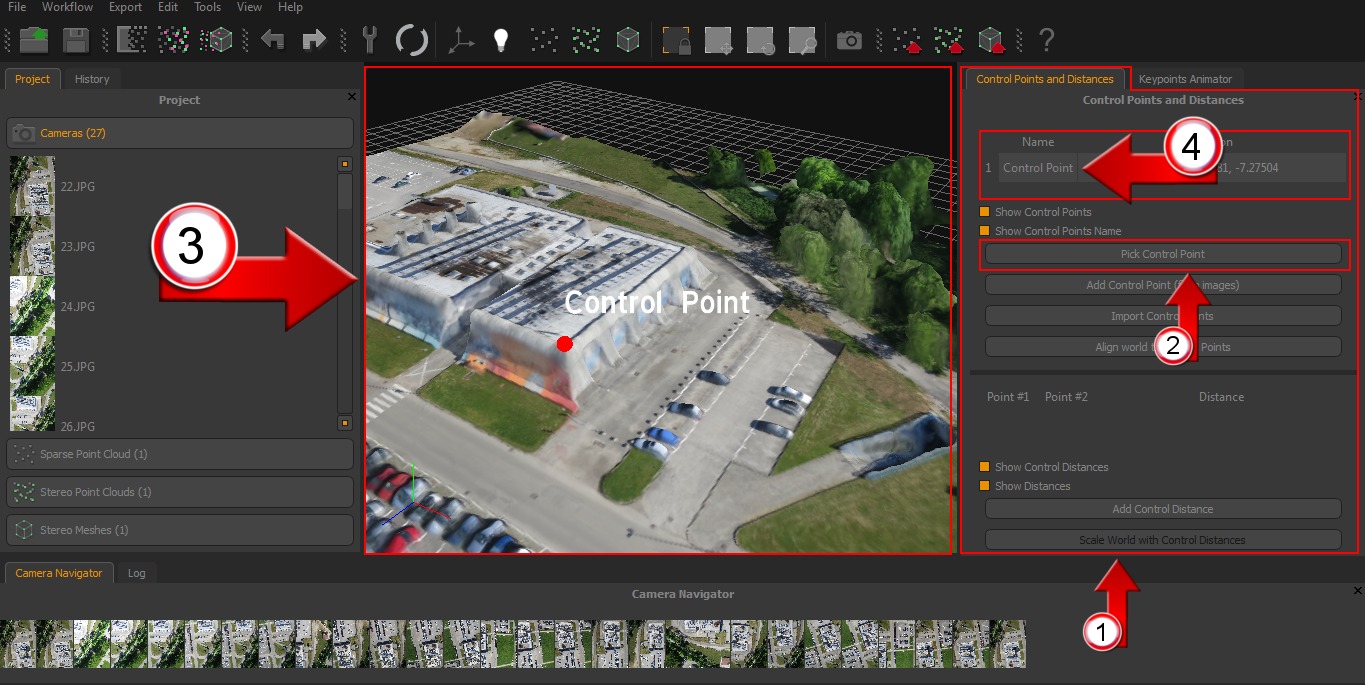Select the scale bounding box tool

pyautogui.click(x=802, y=40)
